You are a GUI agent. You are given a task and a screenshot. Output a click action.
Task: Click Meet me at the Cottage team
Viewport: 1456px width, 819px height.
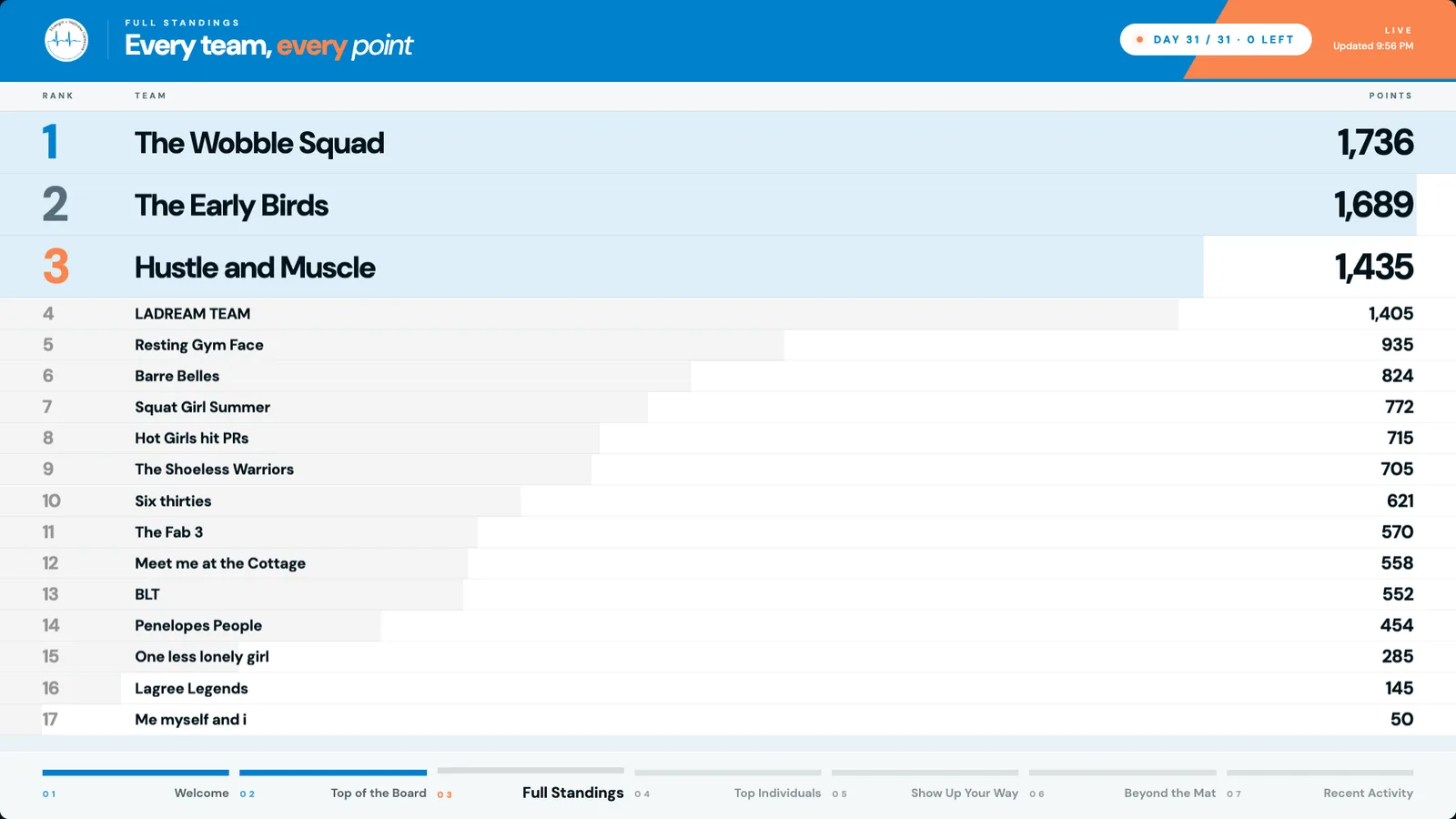220,563
